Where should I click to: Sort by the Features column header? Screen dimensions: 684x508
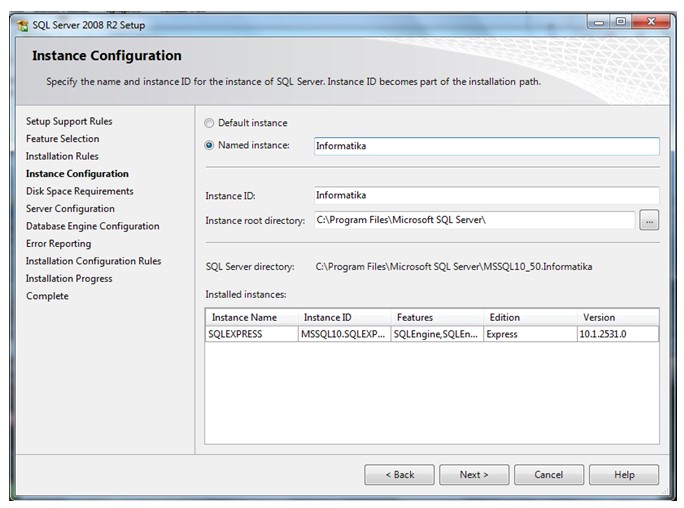click(x=437, y=317)
